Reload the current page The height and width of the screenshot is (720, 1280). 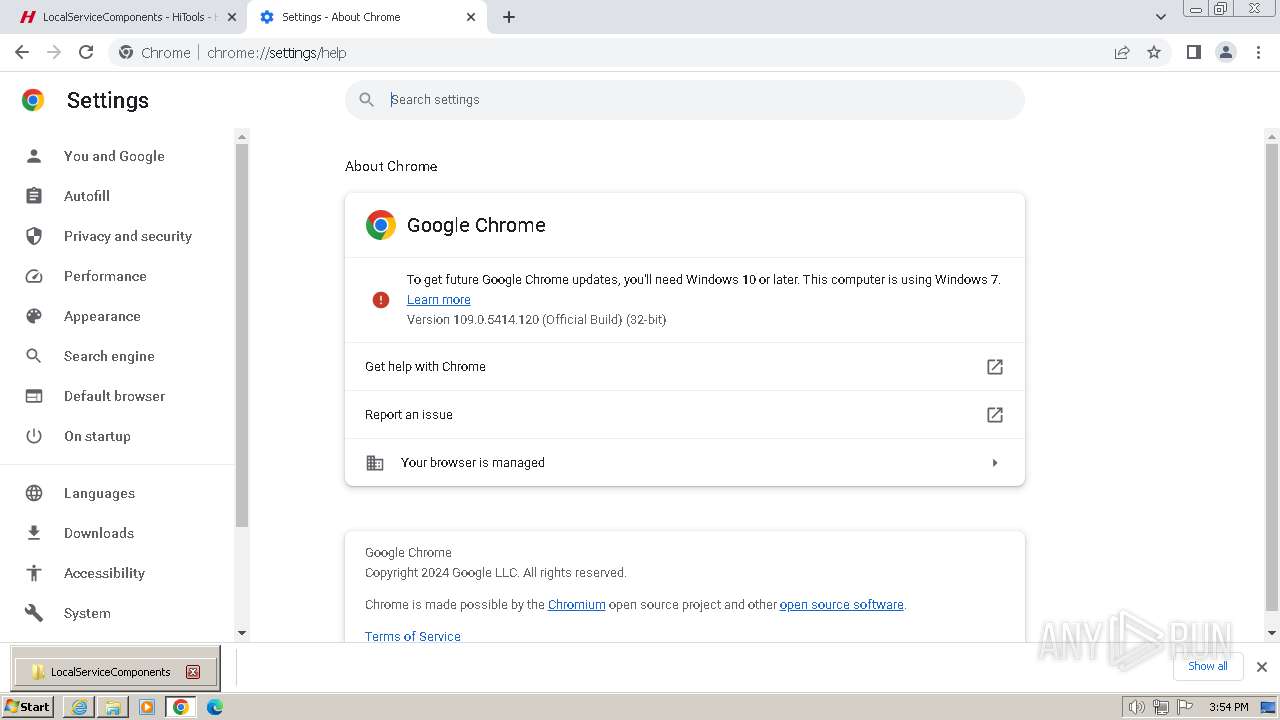coord(86,52)
